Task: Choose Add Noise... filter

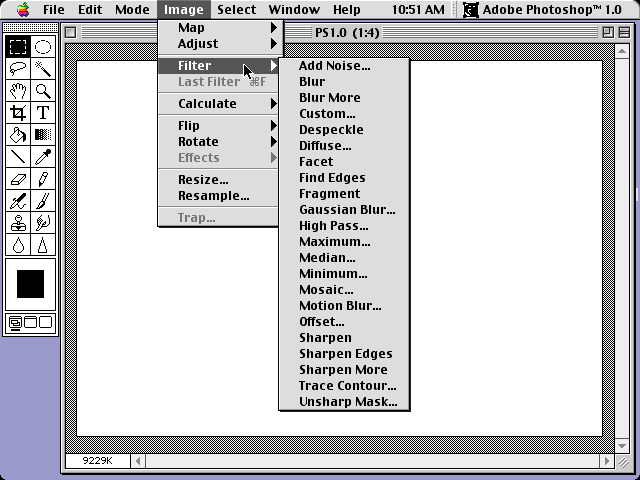Action: tap(344, 66)
